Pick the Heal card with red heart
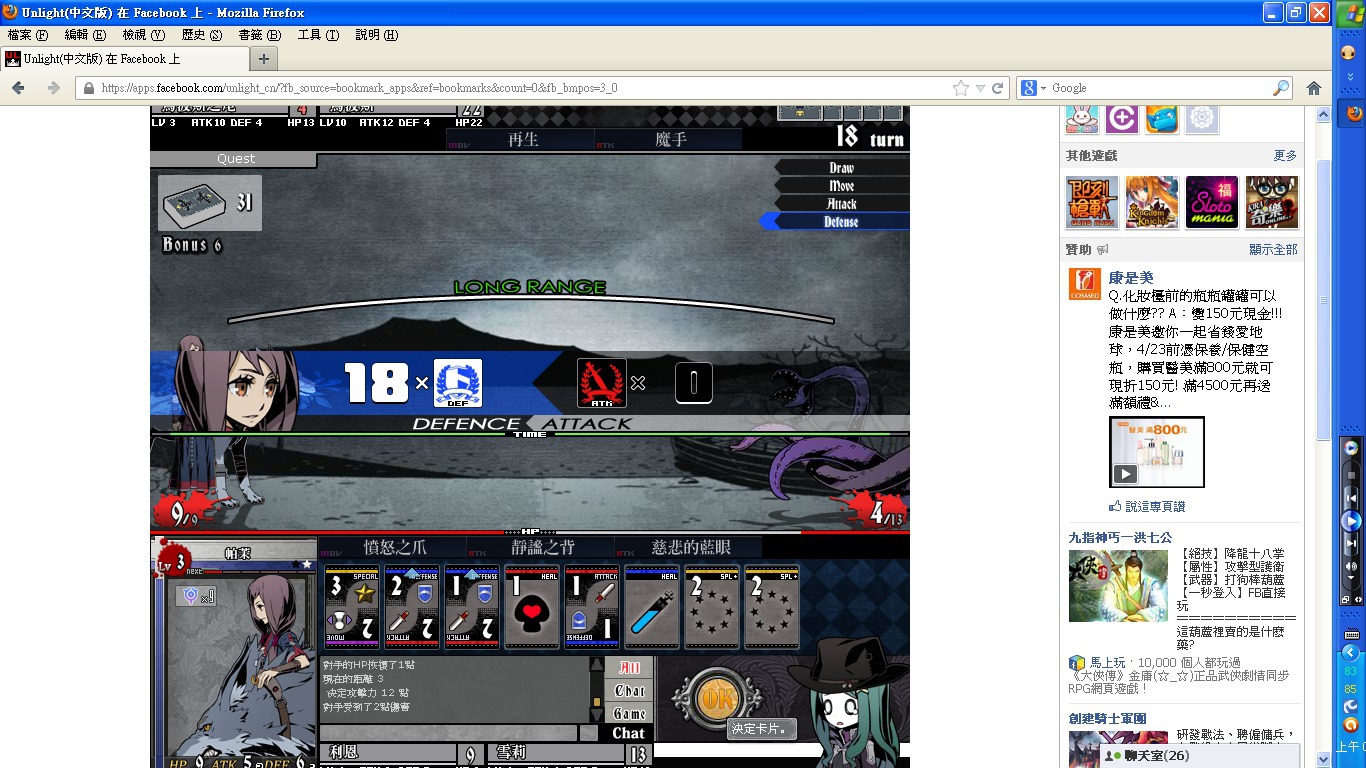The image size is (1366, 768). pyautogui.click(x=532, y=607)
